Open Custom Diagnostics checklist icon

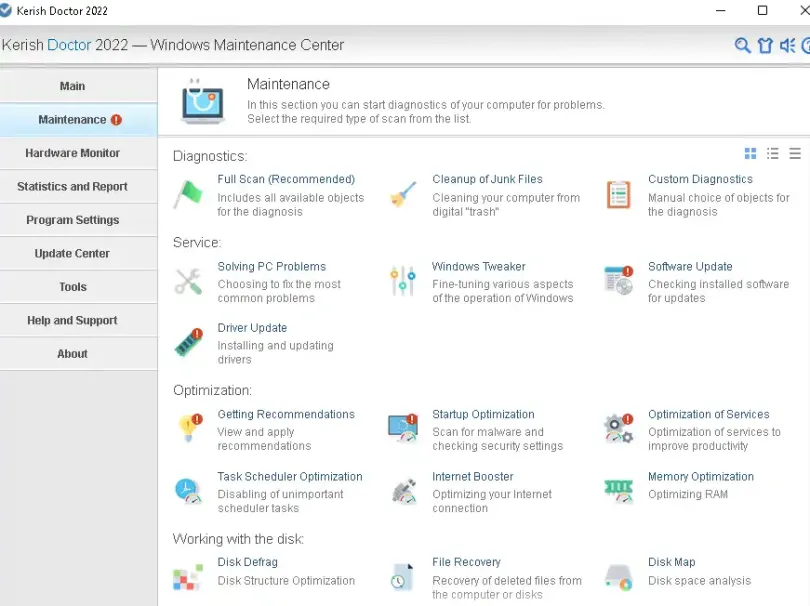[619, 194]
